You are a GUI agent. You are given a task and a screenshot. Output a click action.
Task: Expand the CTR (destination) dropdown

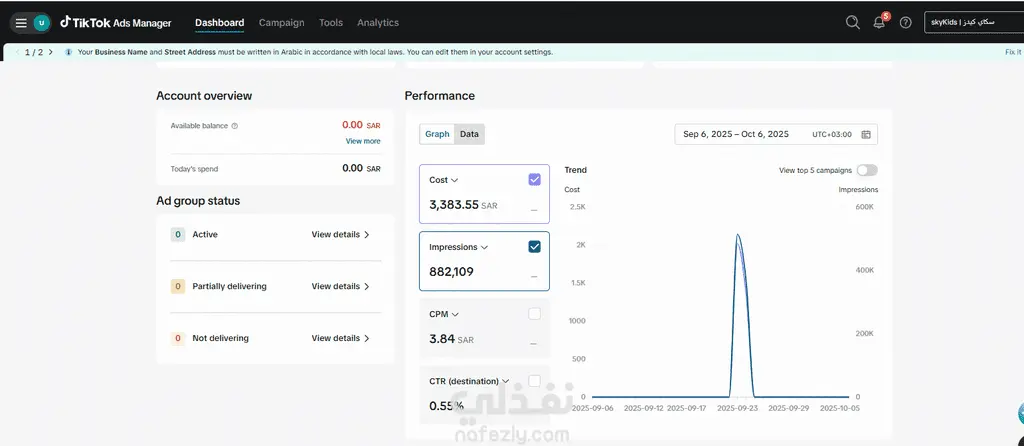coord(505,381)
